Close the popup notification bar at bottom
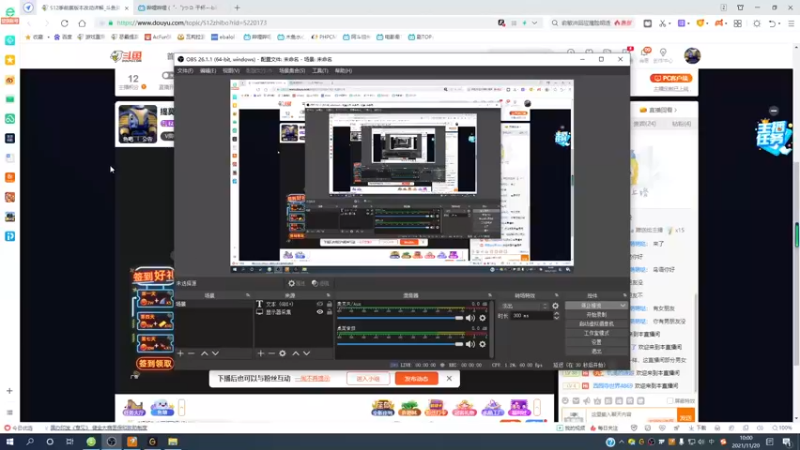Screen dimensions: 800x450 [449, 379]
